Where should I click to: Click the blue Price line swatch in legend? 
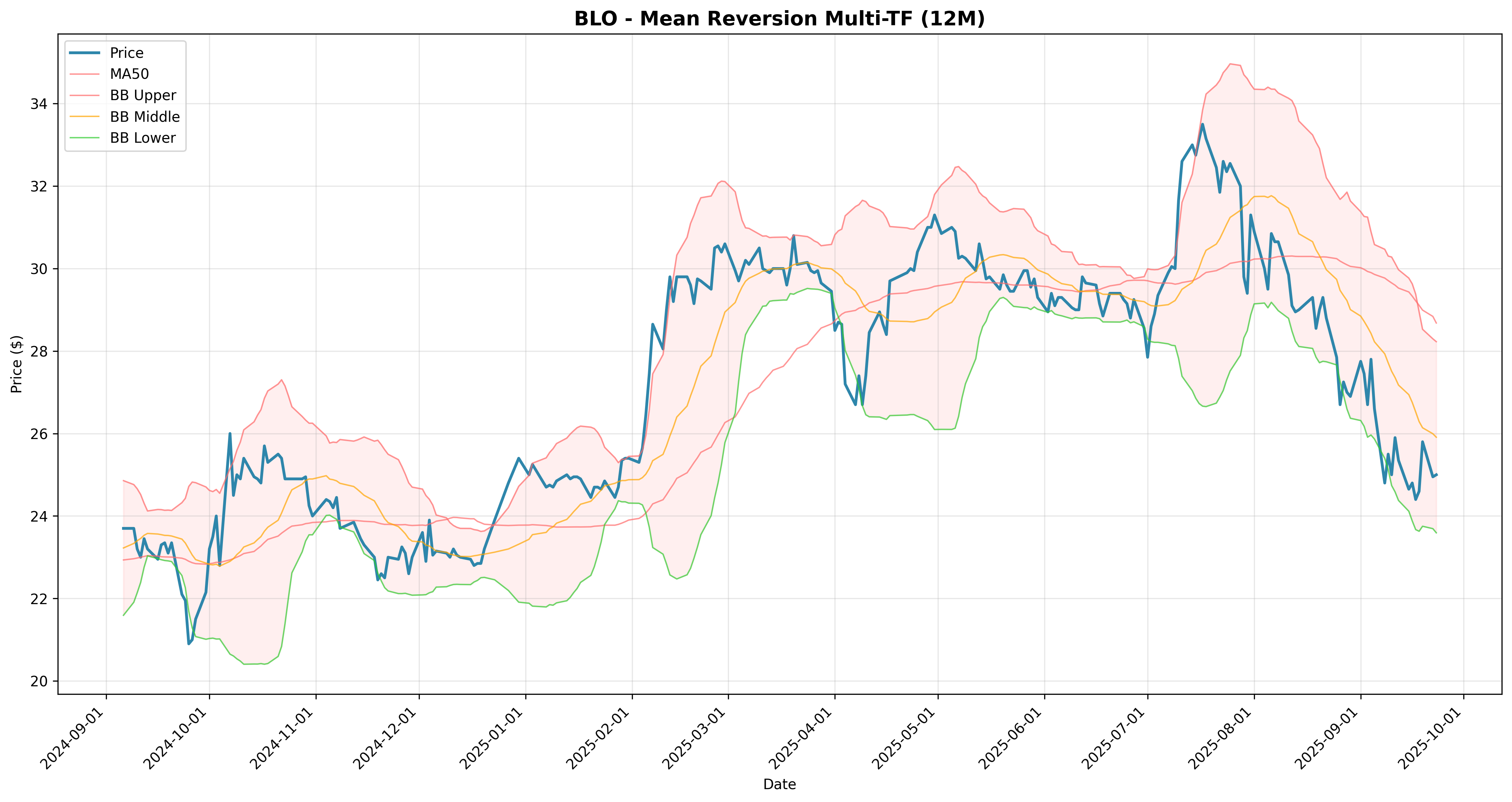click(85, 53)
